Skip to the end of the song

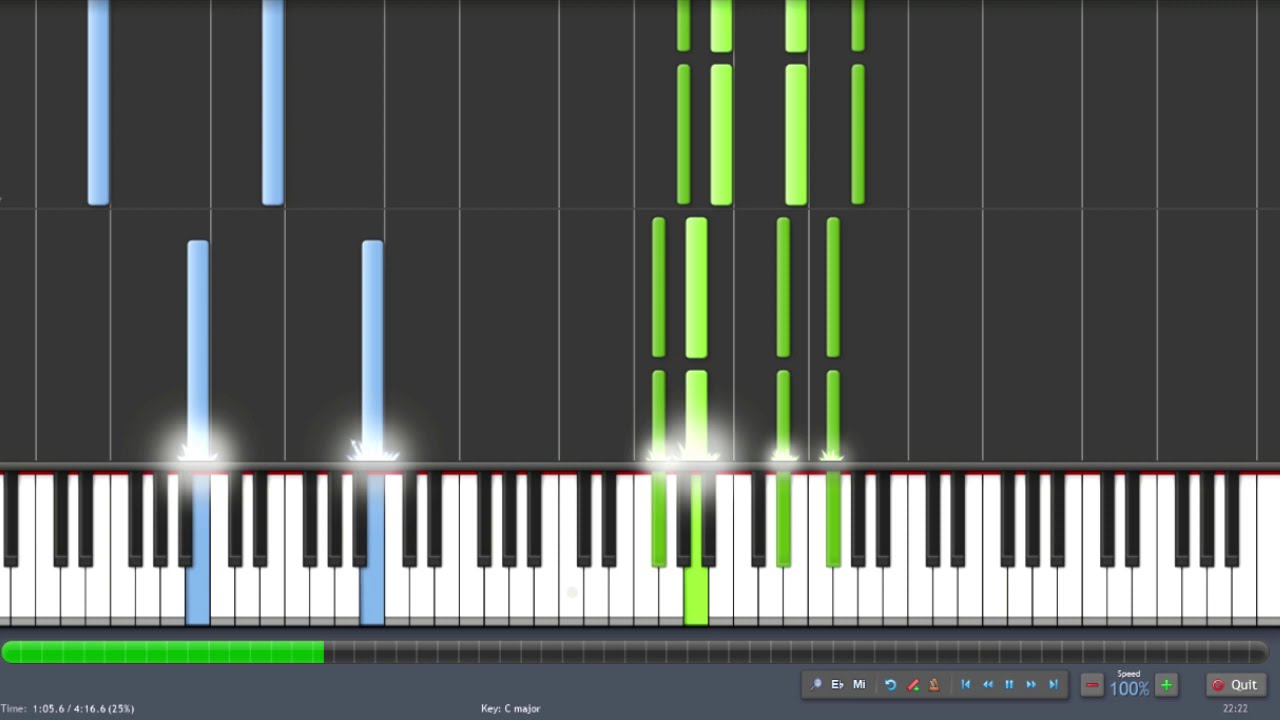[x=1053, y=685]
